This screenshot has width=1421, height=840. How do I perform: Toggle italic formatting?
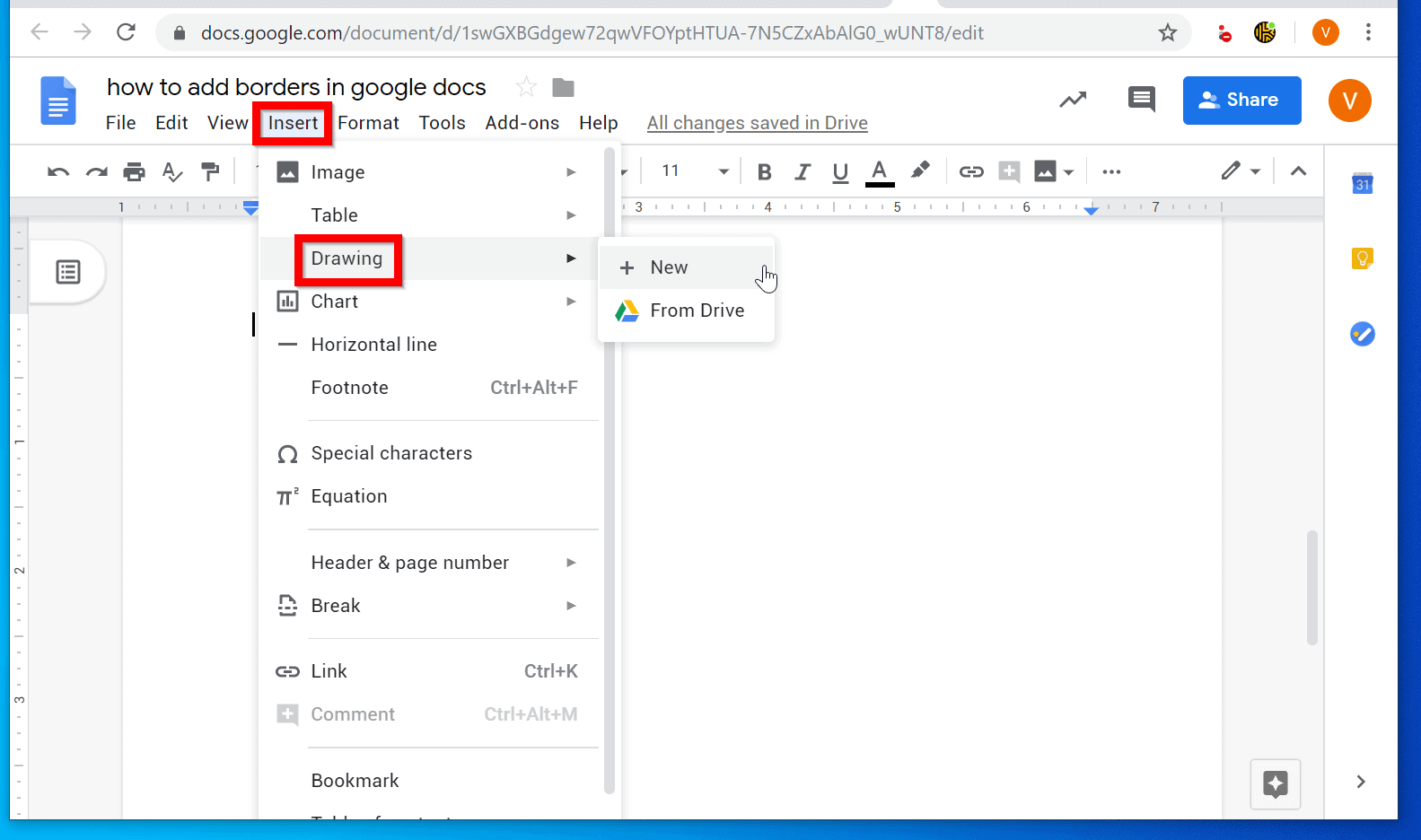[x=803, y=171]
